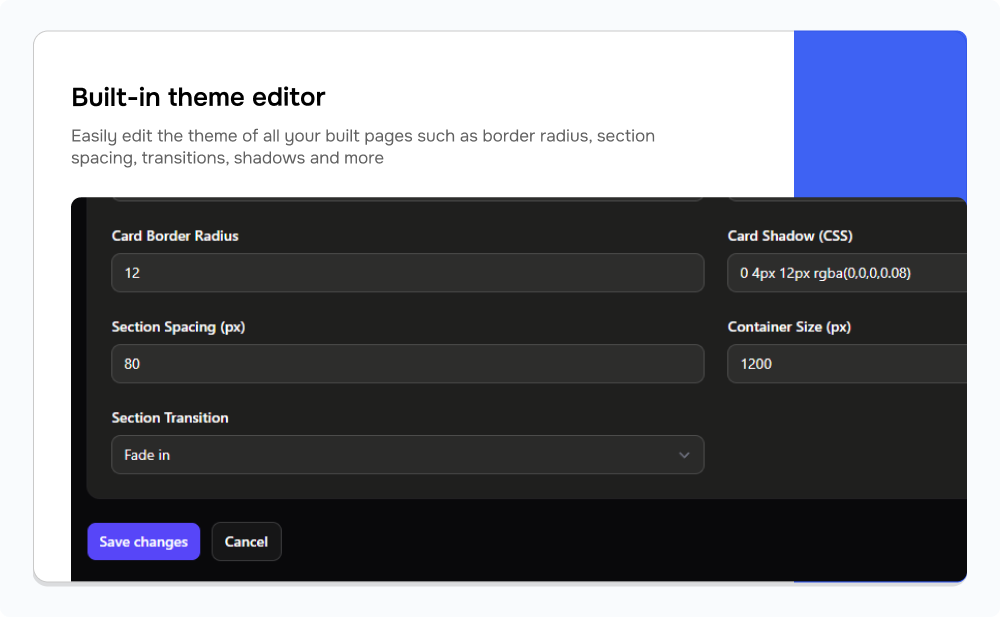Click the Section Spacing (px) label

[x=177, y=327]
